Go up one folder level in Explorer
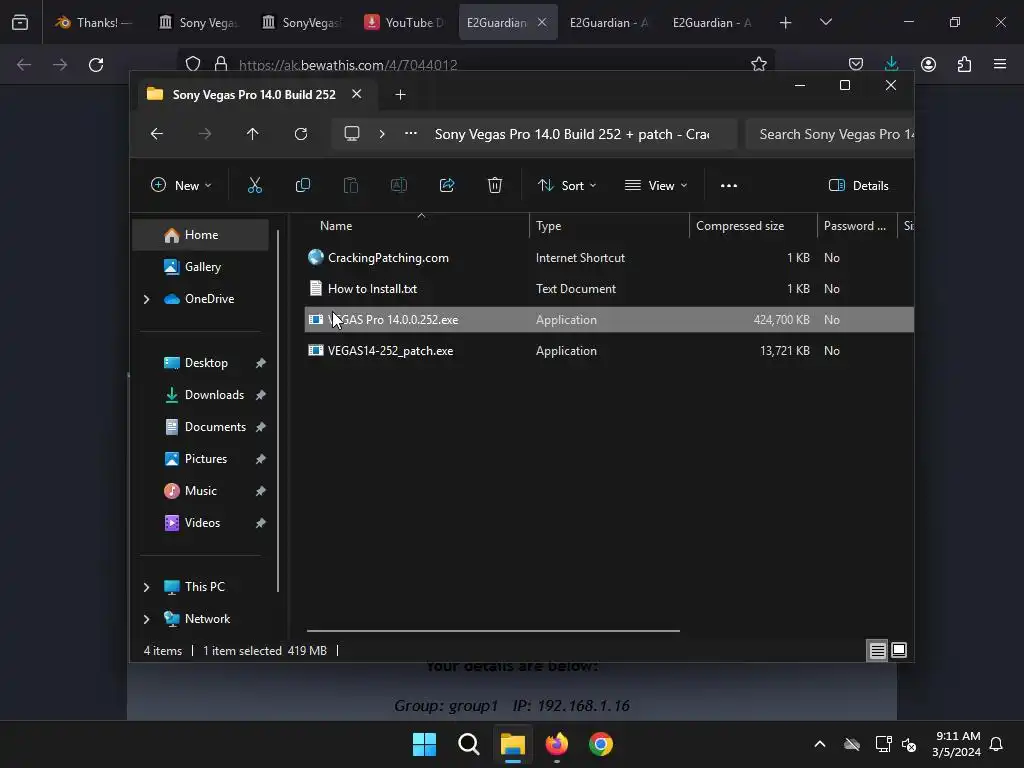The height and width of the screenshot is (768, 1024). coord(253,134)
